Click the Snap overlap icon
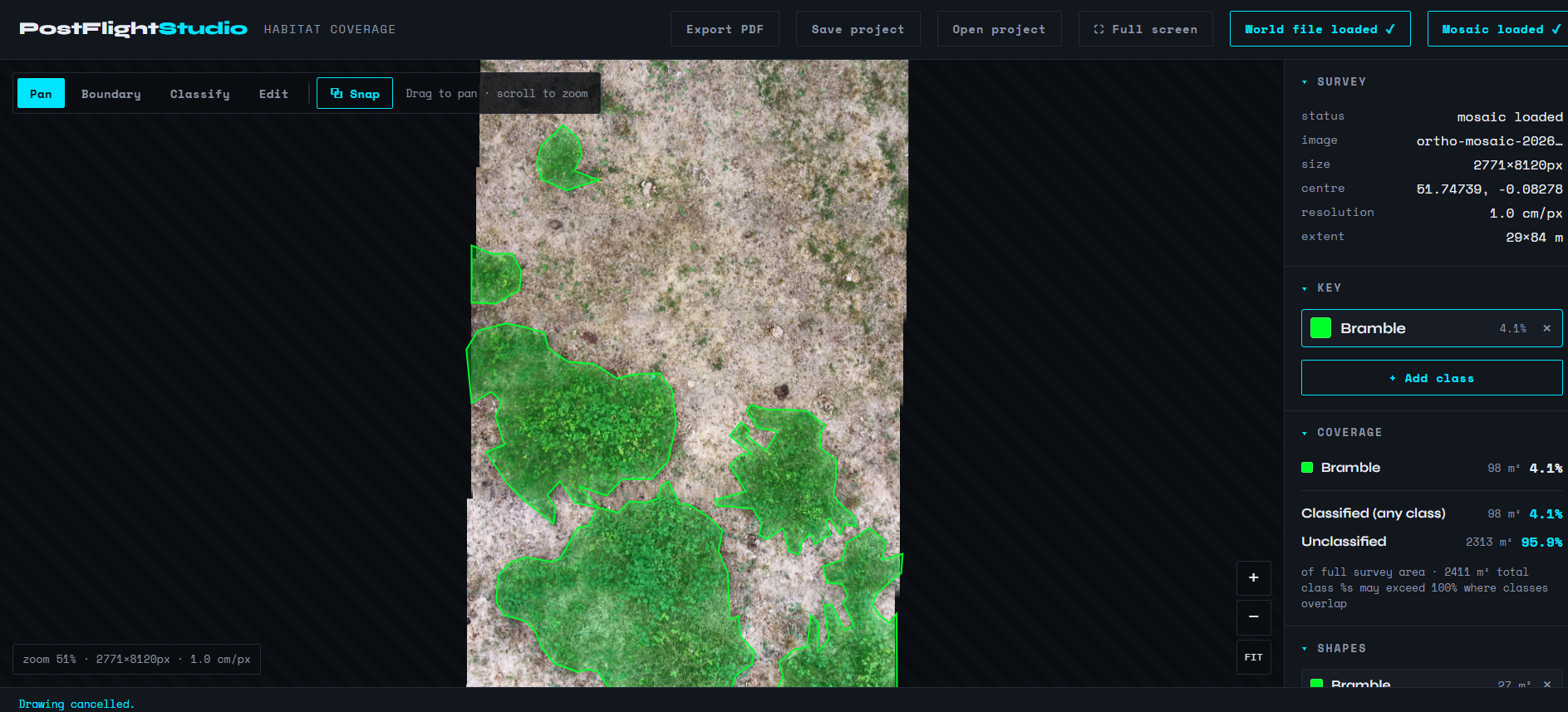Screen dimensions: 1568x712 337,94
